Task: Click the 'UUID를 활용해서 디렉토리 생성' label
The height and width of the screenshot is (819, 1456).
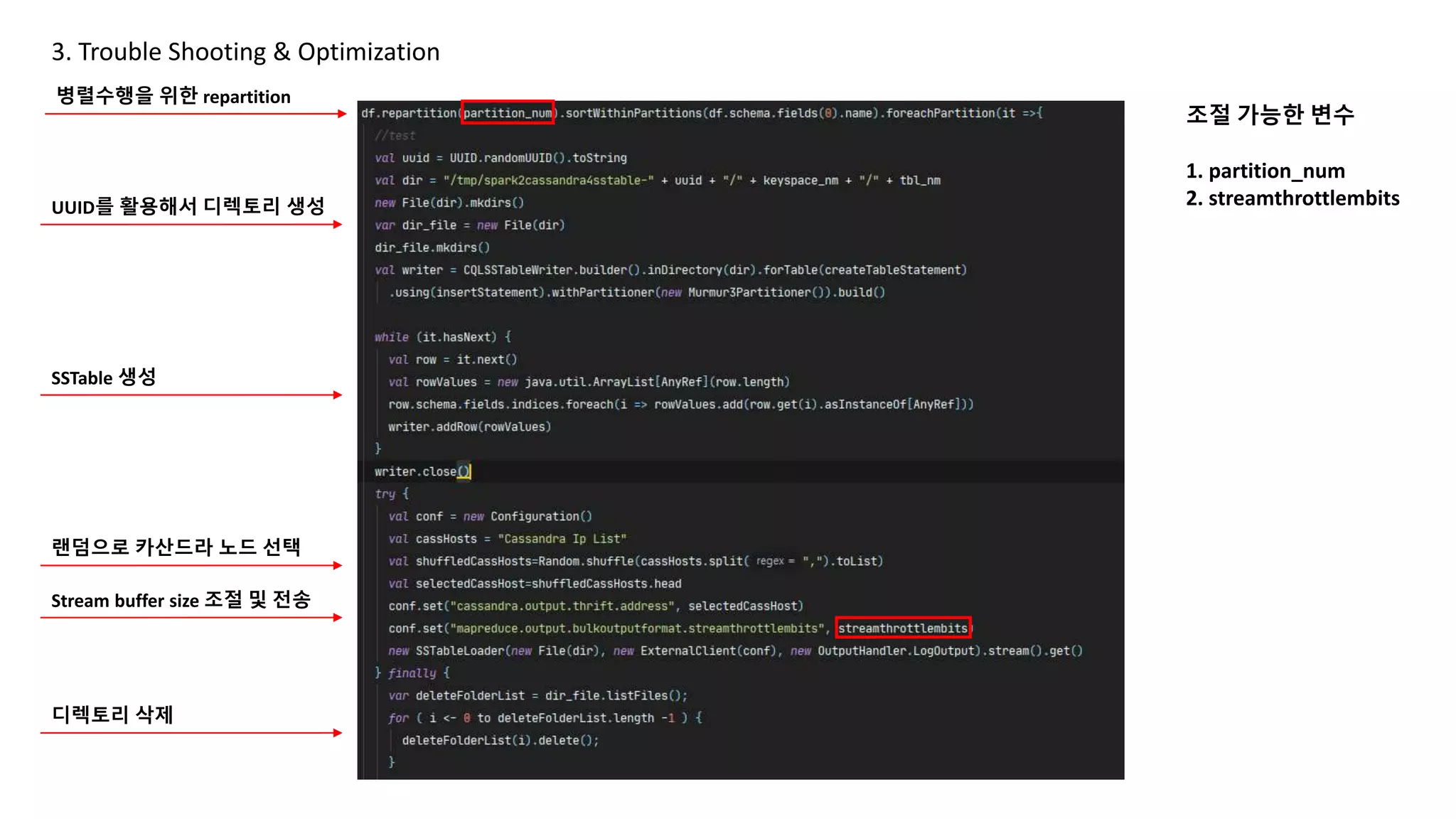Action: [x=188, y=207]
